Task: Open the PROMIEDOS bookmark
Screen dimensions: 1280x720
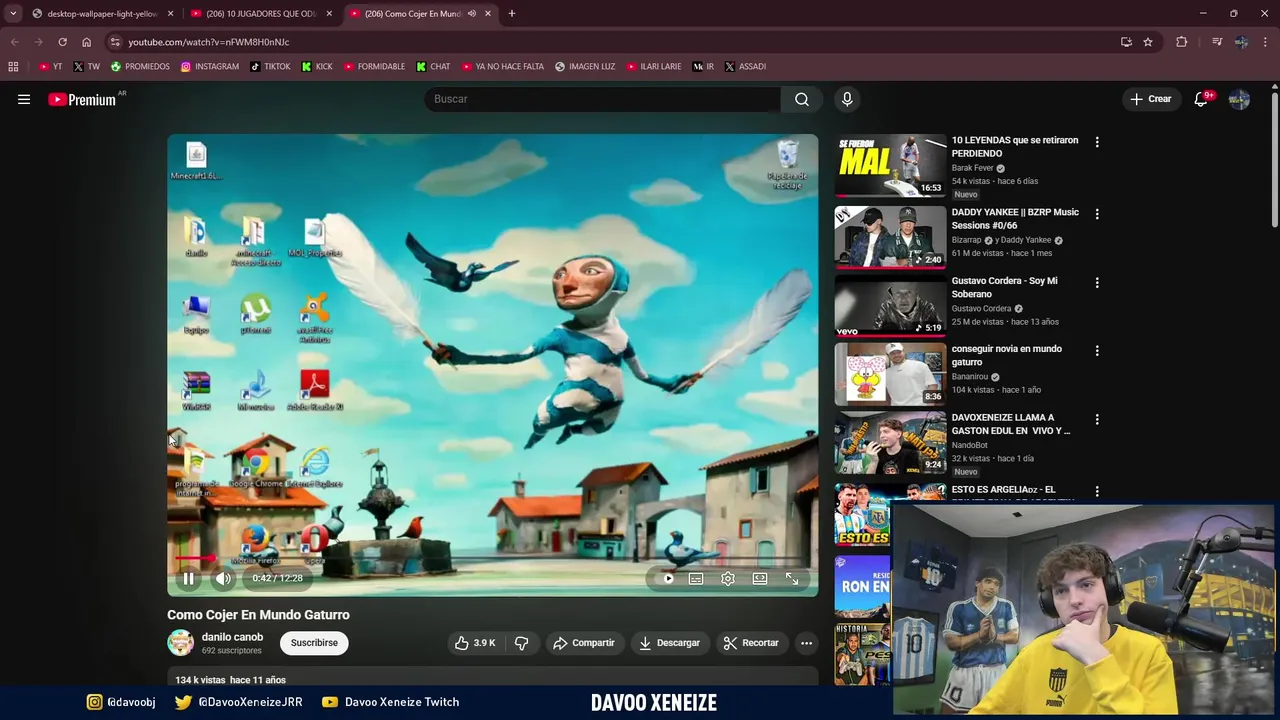Action: pos(140,67)
